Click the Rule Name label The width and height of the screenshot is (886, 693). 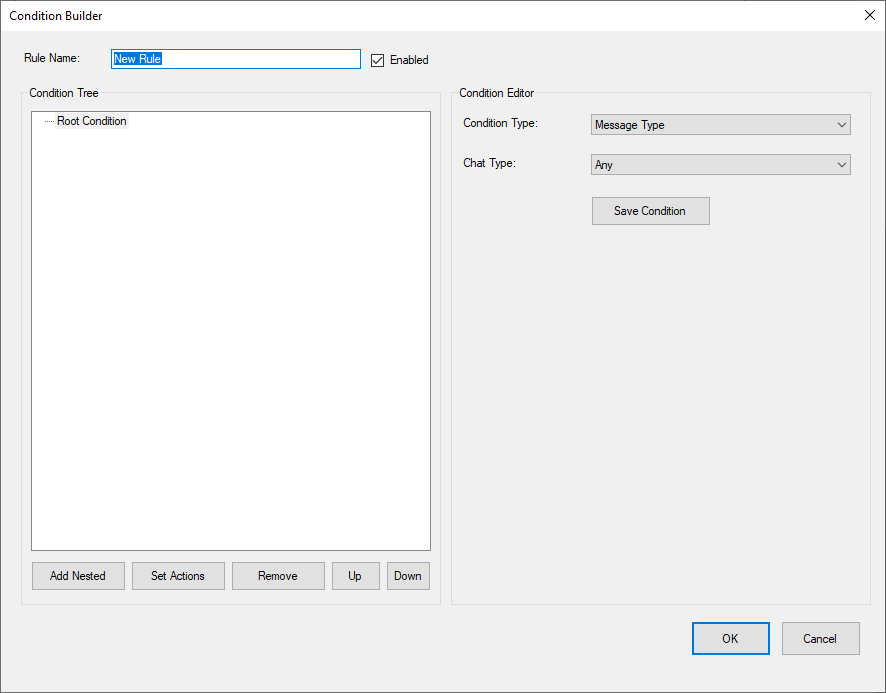click(52, 58)
